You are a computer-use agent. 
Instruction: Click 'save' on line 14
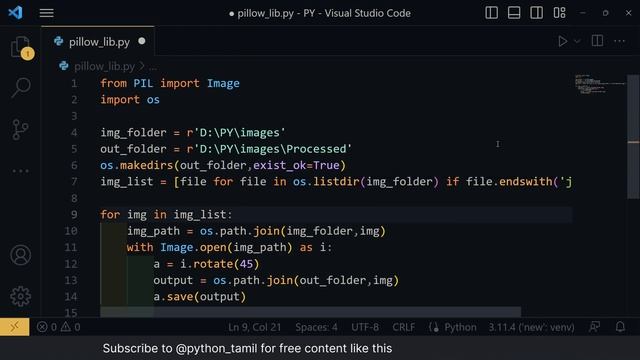(180, 297)
